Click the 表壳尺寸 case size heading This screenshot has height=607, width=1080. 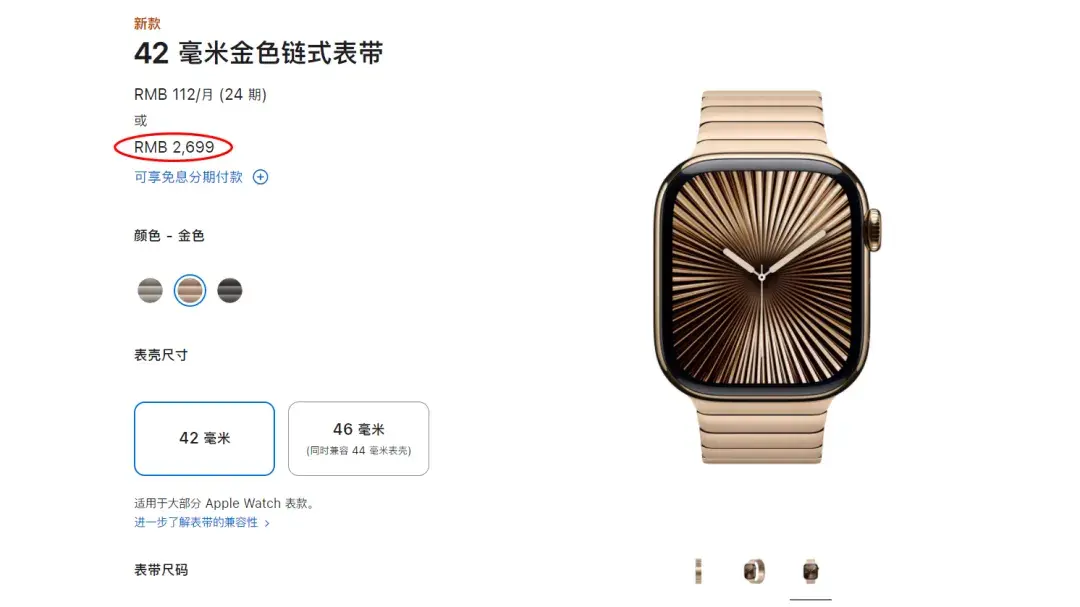[x=161, y=355]
